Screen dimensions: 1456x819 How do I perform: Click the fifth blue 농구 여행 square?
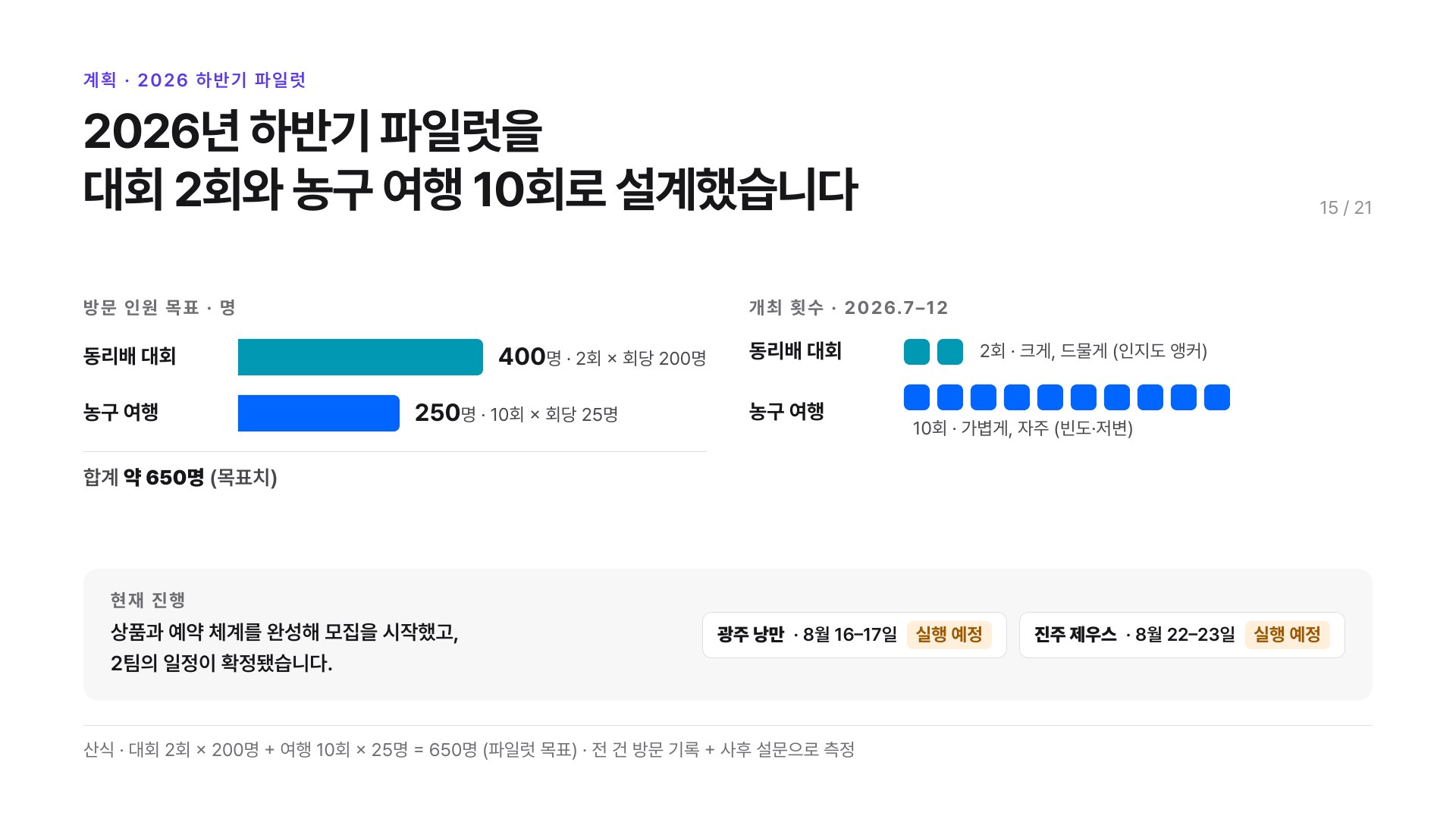coord(1050,397)
